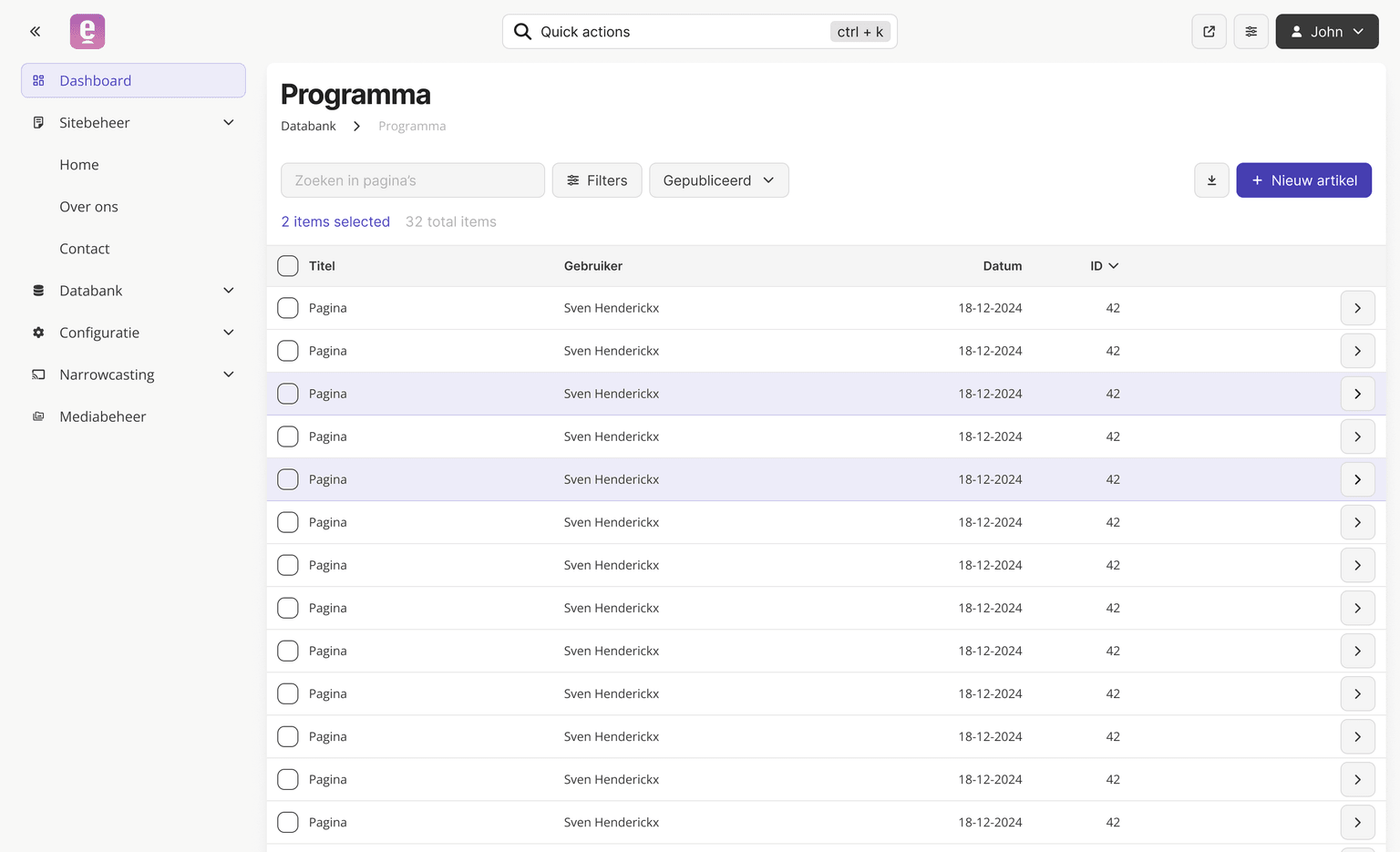Click the Zoeken in pagina's search field
This screenshot has width=1400, height=852.
pos(412,180)
